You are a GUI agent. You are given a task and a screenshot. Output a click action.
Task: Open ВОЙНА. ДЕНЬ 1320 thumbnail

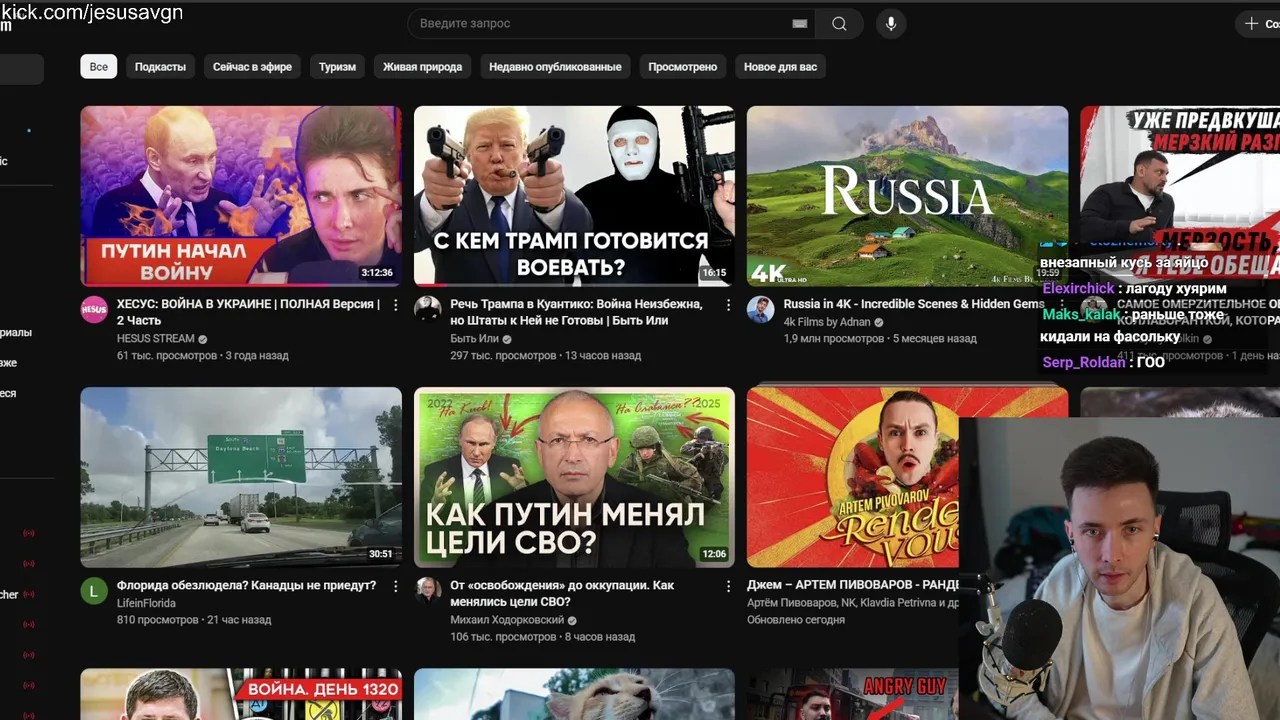click(x=241, y=694)
